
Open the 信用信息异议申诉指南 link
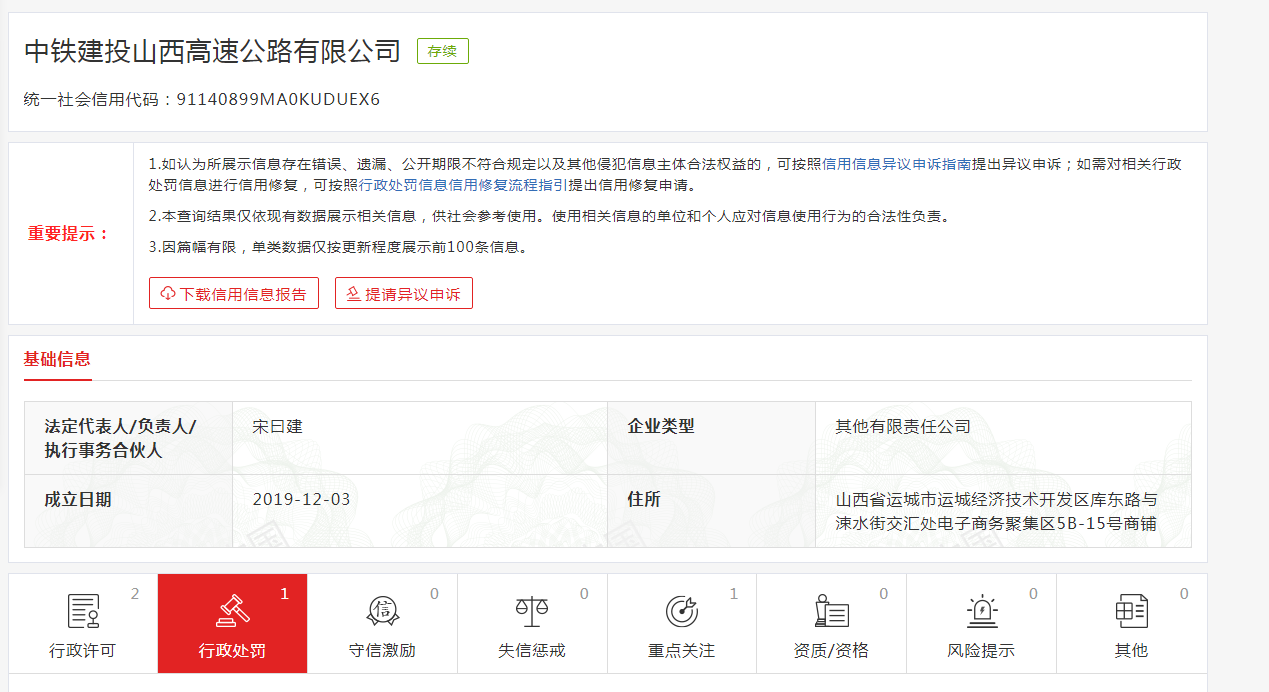click(x=897, y=165)
